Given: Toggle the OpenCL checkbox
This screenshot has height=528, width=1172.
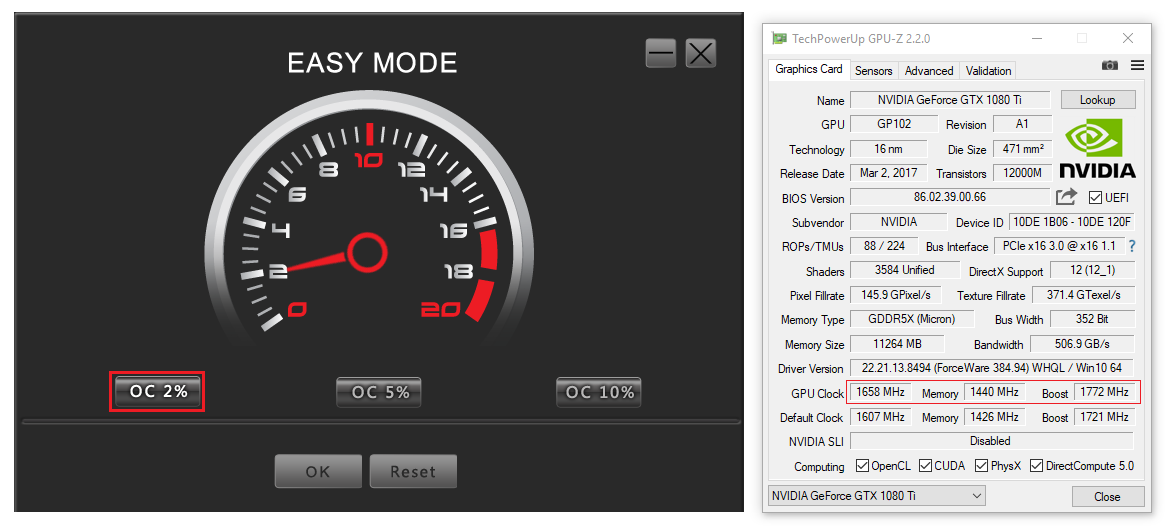Looking at the screenshot, I should (x=861, y=466).
